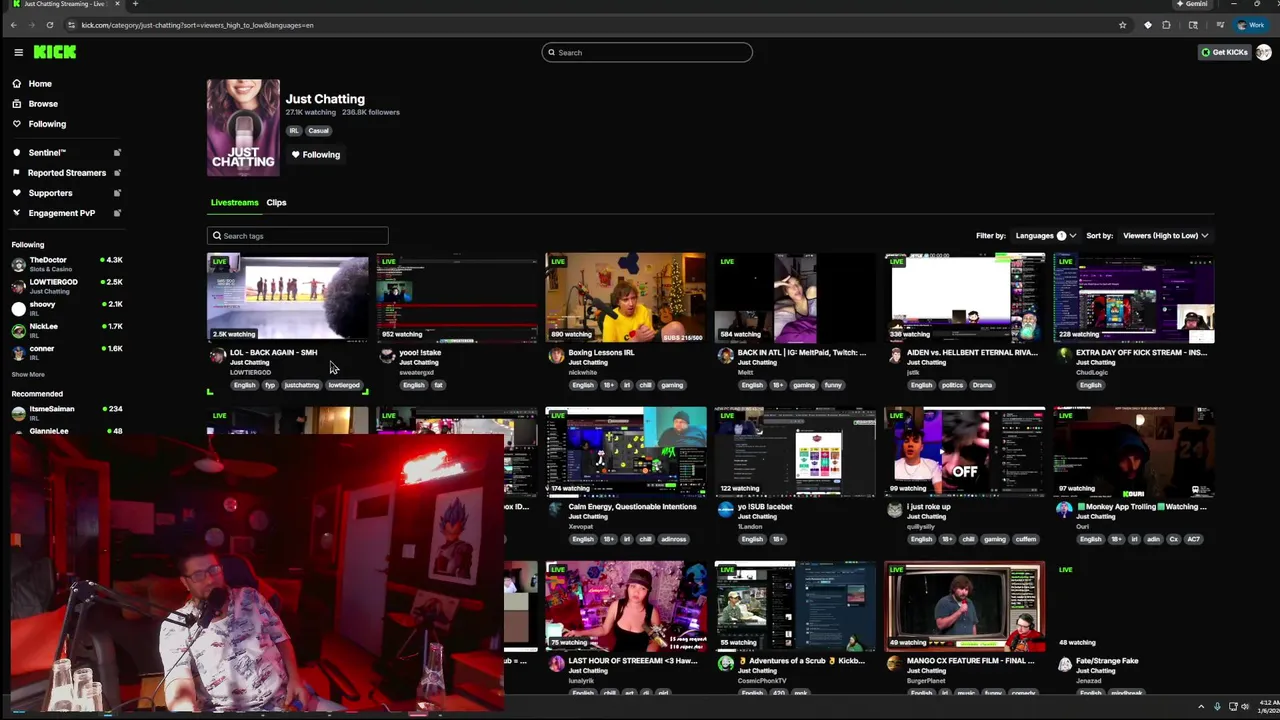
Task: Open AIDEN vs. HELLBENT stream thumbnail
Action: point(965,298)
